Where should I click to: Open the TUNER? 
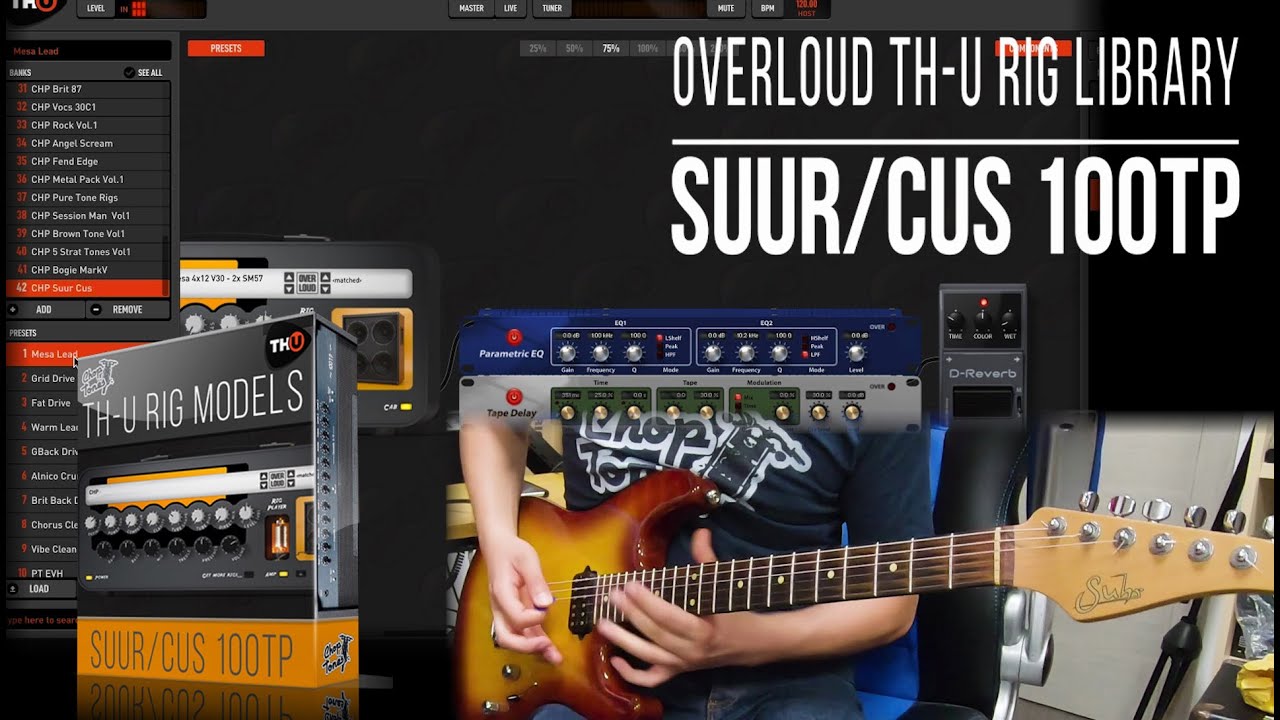[x=551, y=8]
